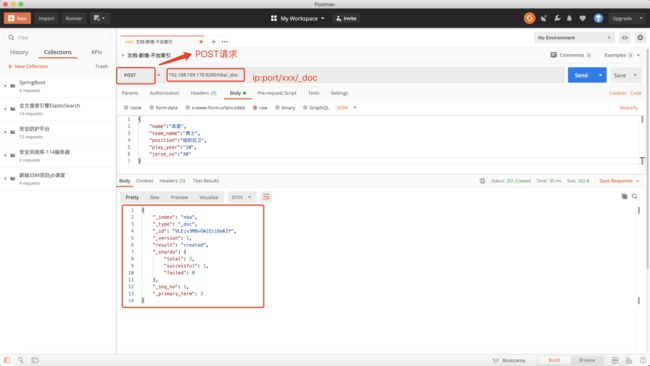
Task: Open the My Workspace dropdown
Action: pos(297,18)
